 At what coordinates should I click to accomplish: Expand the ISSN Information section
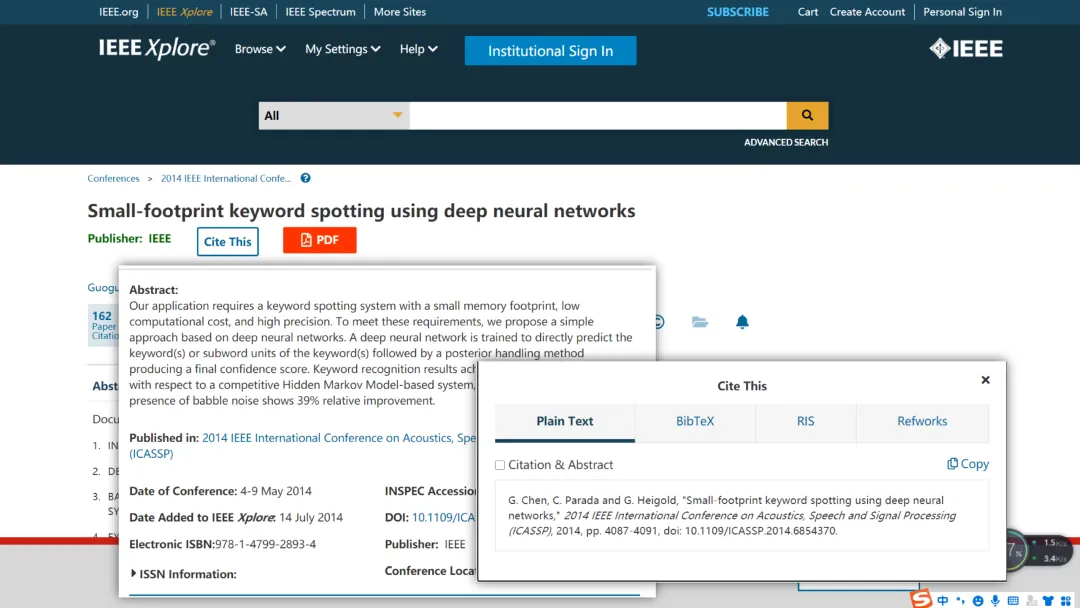pos(183,574)
